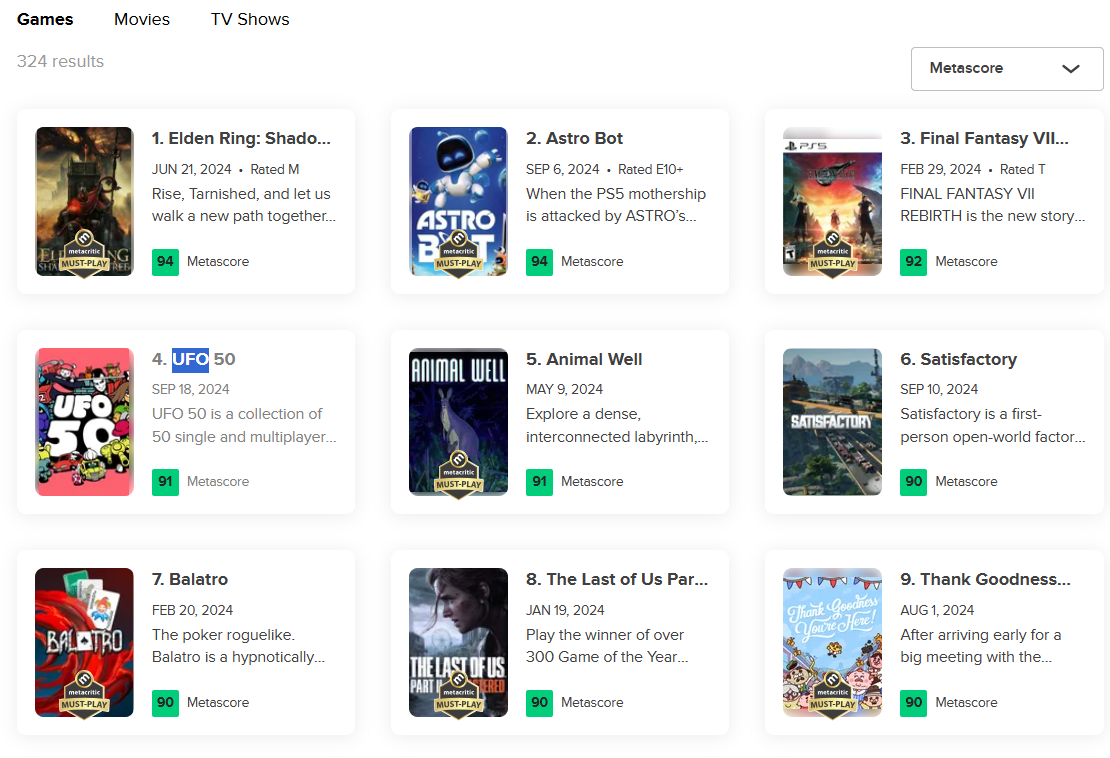Click 'SEP 6, 2024' release date
The width and height of the screenshot is (1110, 758).
coord(563,169)
